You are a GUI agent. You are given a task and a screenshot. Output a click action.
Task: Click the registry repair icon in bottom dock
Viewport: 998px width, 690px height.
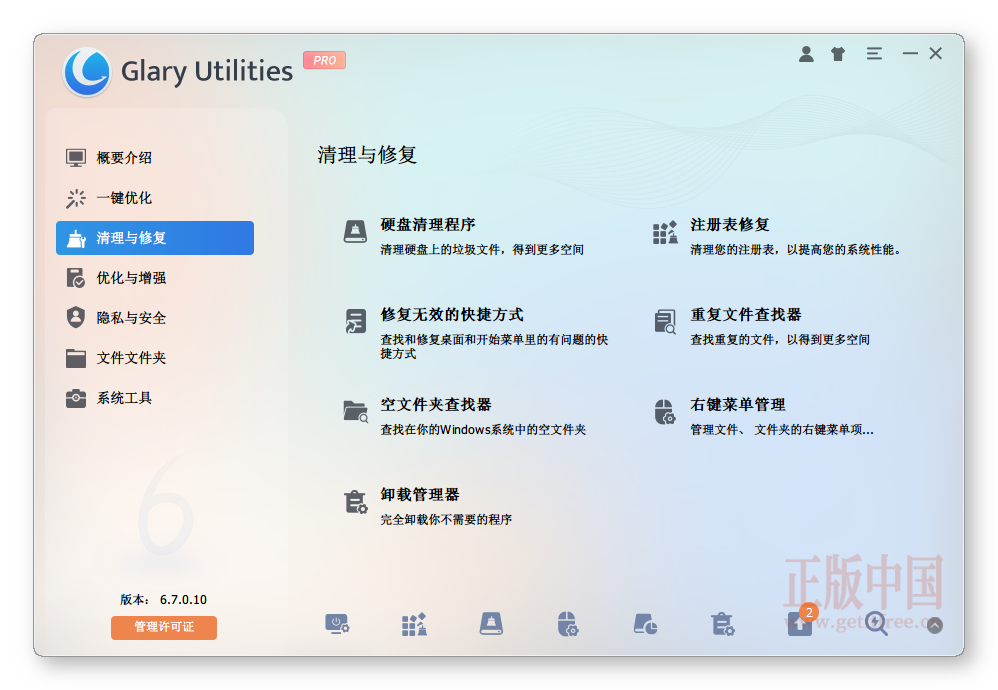[414, 624]
